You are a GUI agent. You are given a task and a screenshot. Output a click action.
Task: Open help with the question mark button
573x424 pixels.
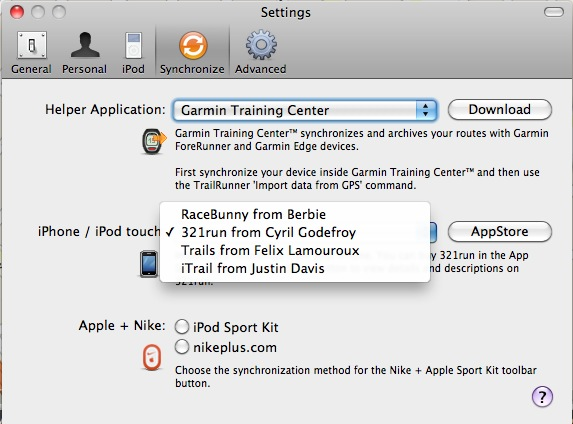(x=542, y=397)
